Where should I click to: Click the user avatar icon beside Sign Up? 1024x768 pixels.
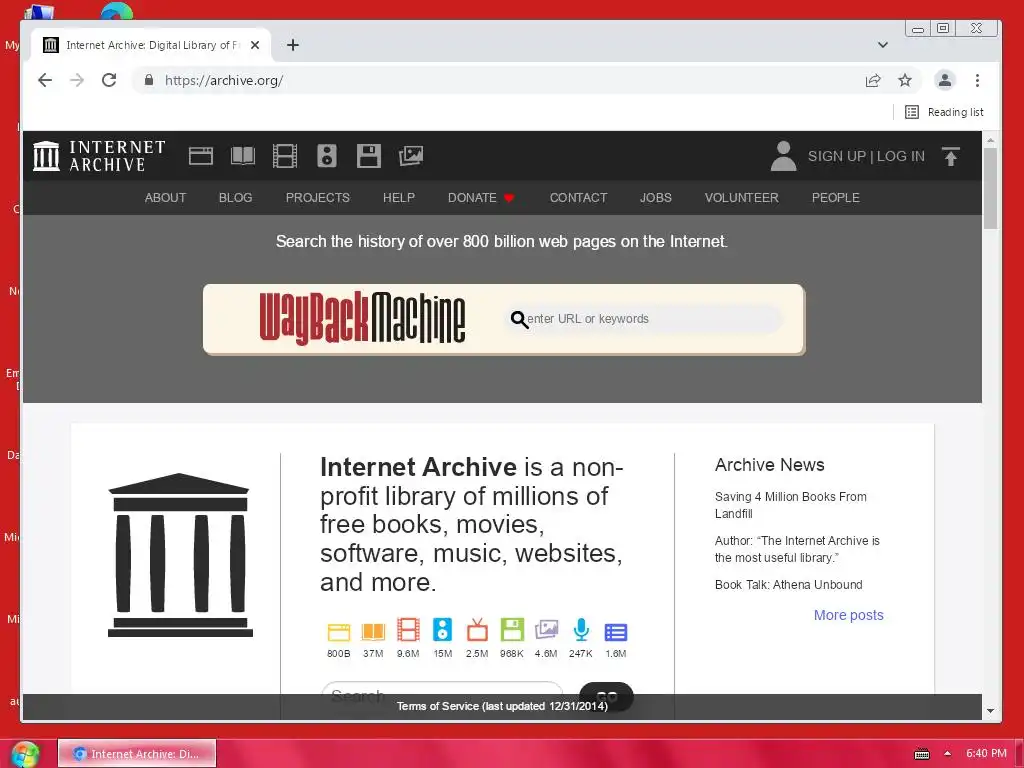click(784, 156)
